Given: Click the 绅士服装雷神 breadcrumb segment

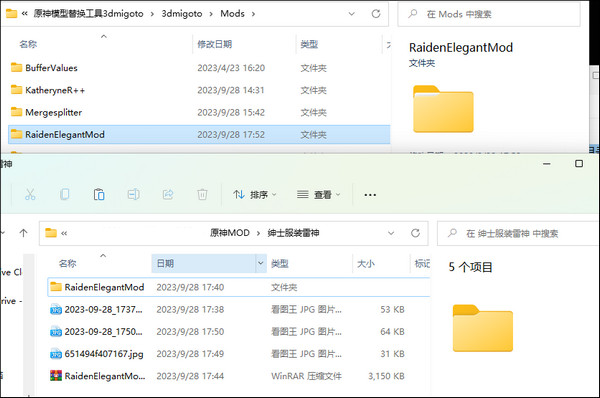Looking at the screenshot, I should pos(293,233).
